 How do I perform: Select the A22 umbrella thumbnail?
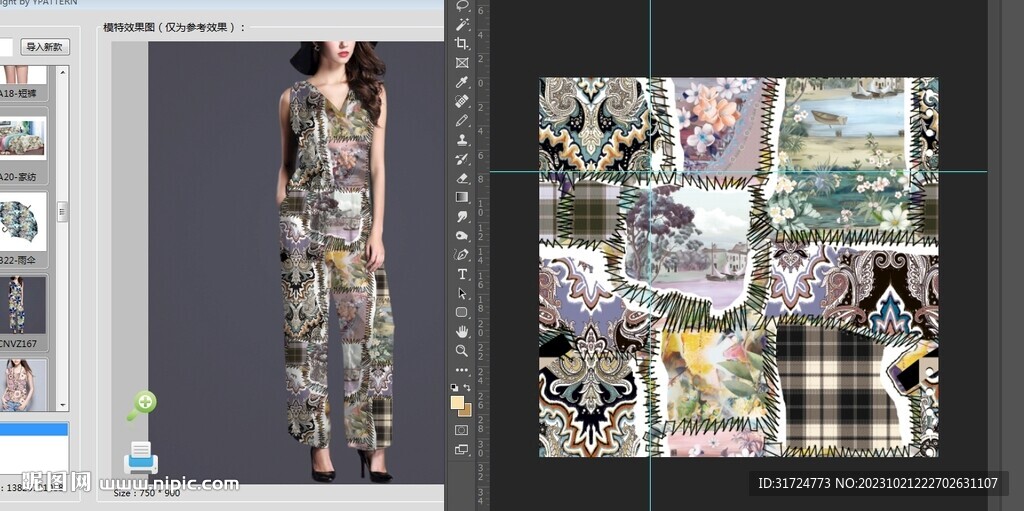(x=22, y=222)
